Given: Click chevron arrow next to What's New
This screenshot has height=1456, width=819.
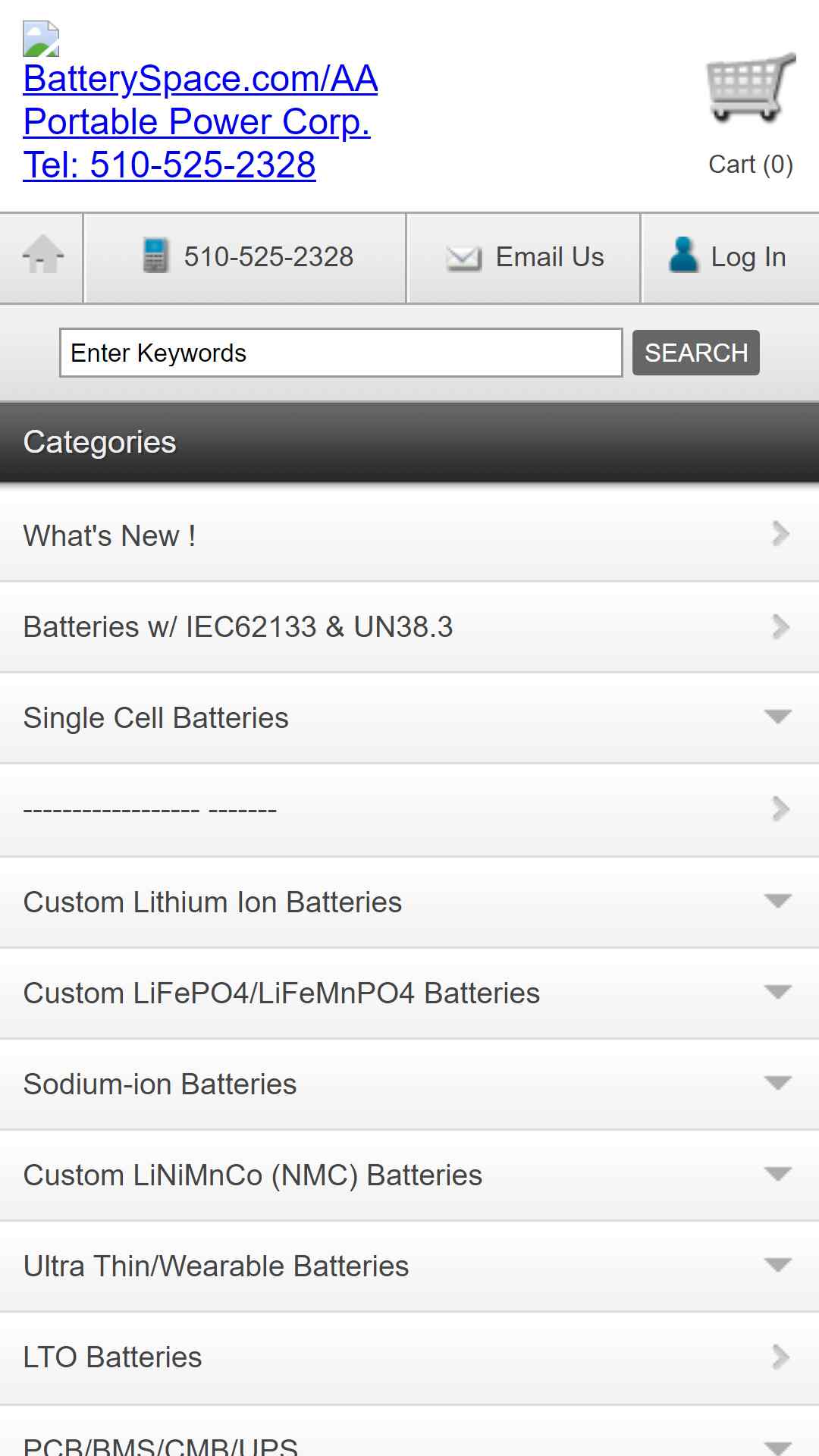Looking at the screenshot, I should click(780, 535).
